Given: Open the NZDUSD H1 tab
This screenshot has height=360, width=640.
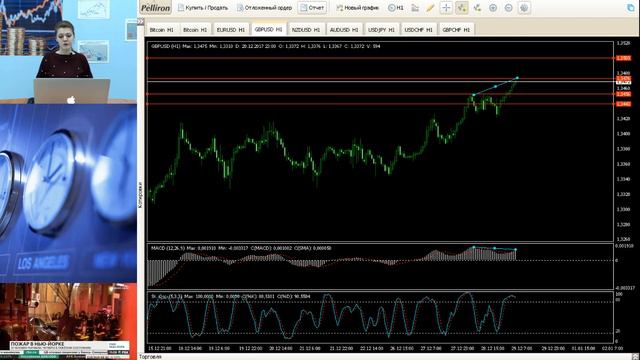Looking at the screenshot, I should [306, 30].
